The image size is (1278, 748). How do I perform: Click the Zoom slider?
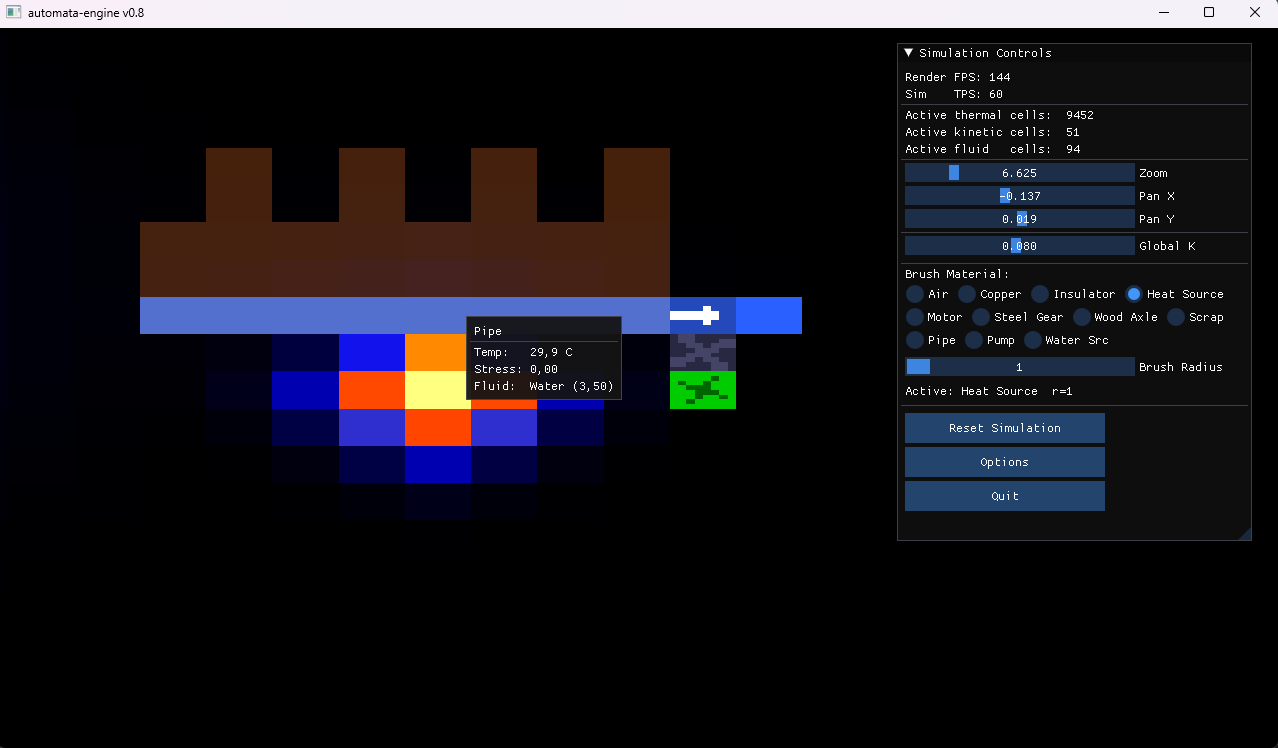point(1020,173)
